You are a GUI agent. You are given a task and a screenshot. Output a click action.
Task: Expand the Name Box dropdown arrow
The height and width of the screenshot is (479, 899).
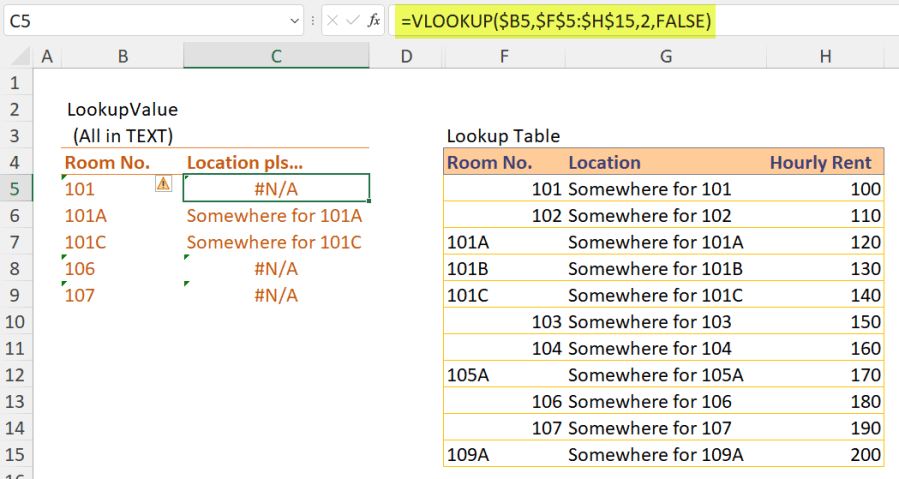pyautogui.click(x=295, y=20)
